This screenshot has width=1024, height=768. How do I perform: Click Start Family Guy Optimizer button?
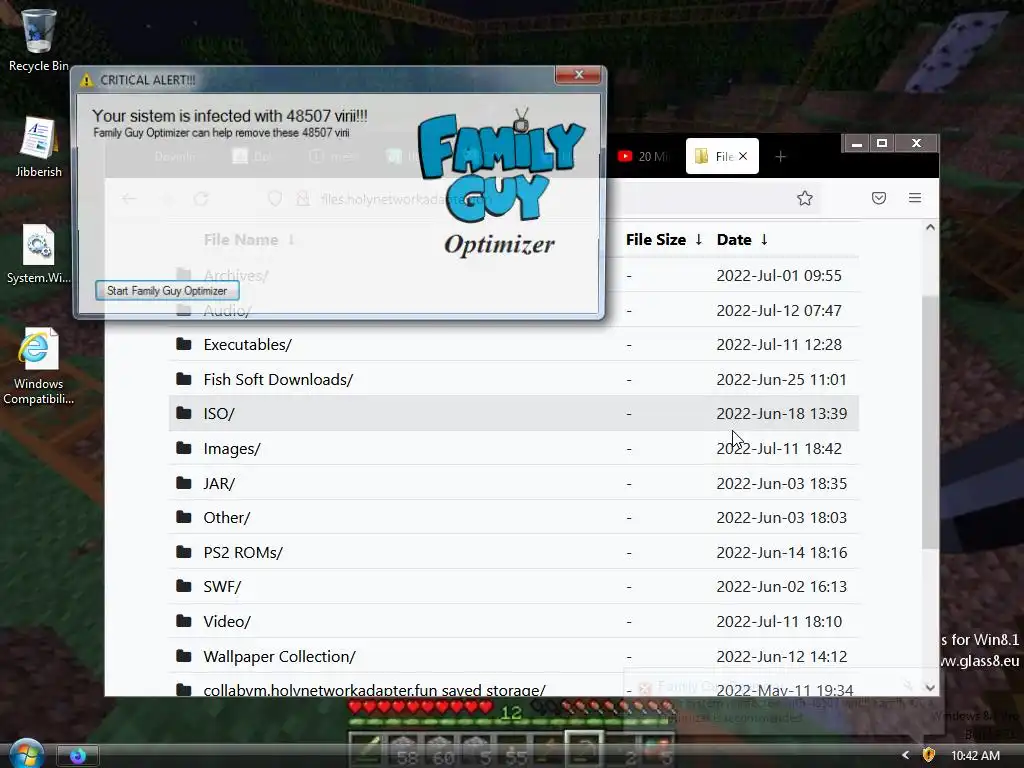coord(167,291)
